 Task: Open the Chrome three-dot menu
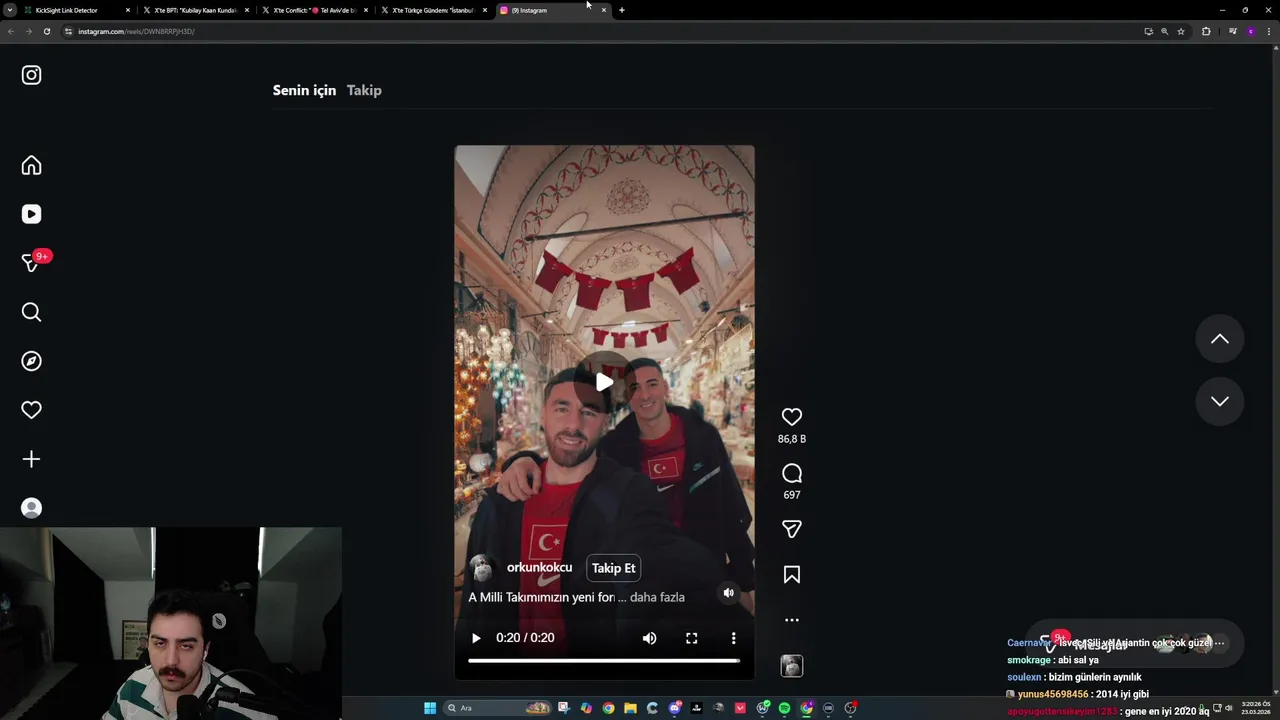[x=1269, y=31]
